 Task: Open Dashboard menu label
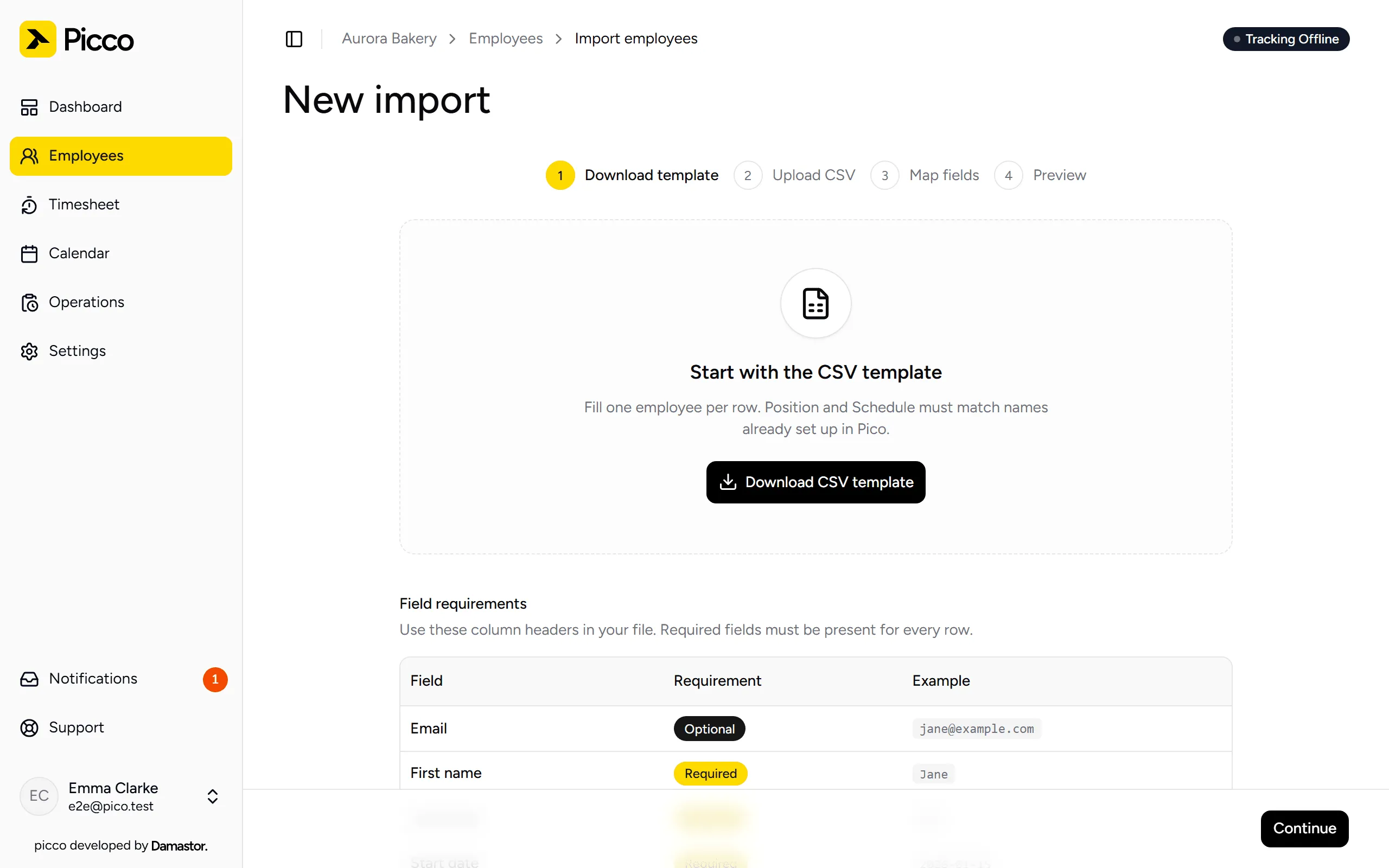pos(86,107)
